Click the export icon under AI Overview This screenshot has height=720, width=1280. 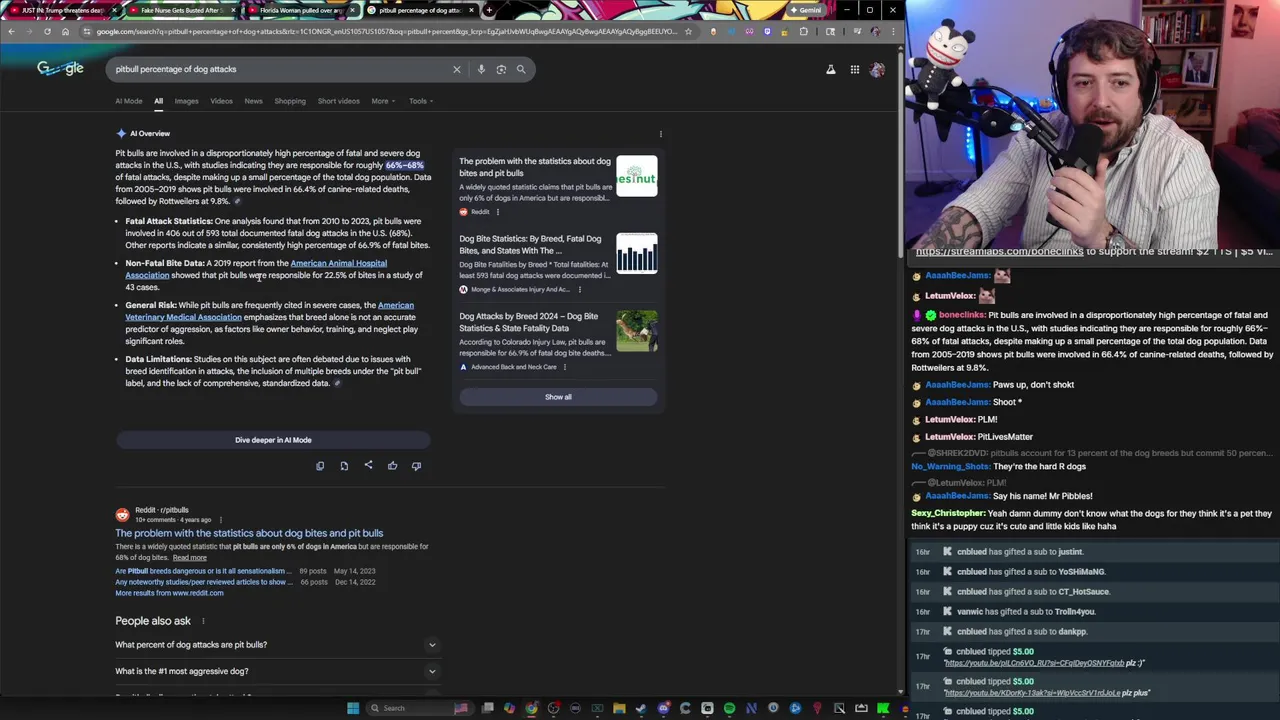344,465
